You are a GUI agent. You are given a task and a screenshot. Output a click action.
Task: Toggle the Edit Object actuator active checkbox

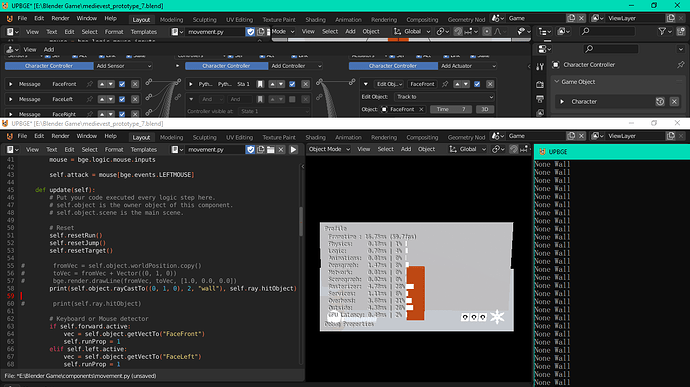(x=477, y=84)
